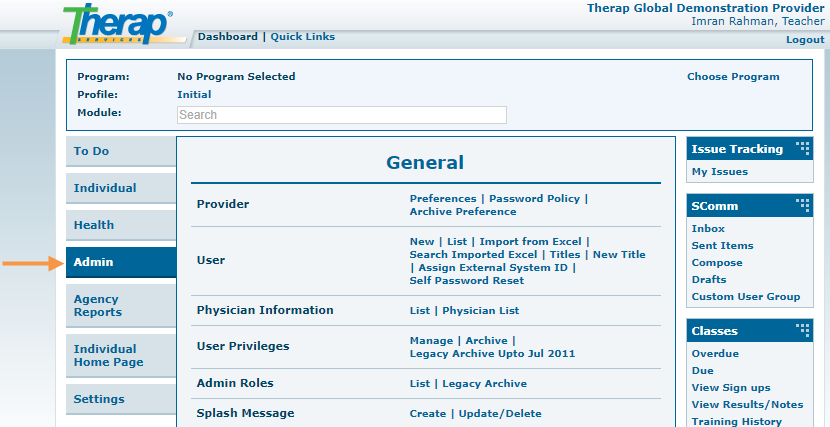Open Self Password Reset
The height and width of the screenshot is (427, 830).
click(467, 281)
